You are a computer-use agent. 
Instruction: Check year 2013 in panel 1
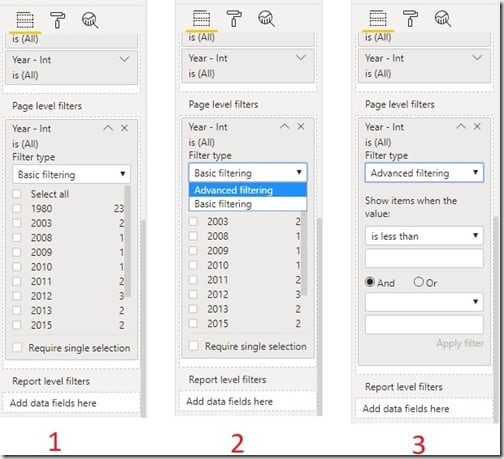(17, 310)
